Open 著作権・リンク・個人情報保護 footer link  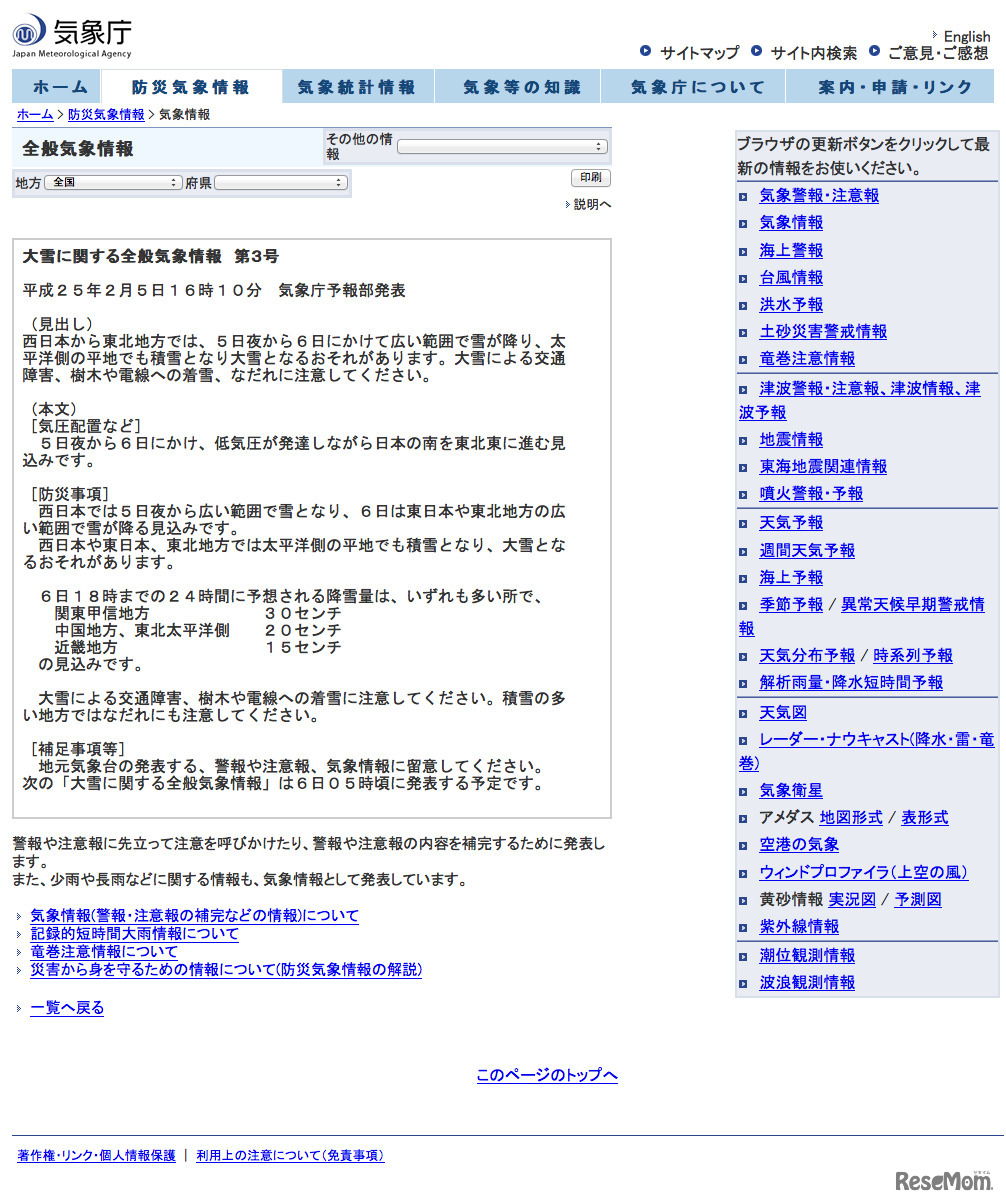pos(96,1156)
